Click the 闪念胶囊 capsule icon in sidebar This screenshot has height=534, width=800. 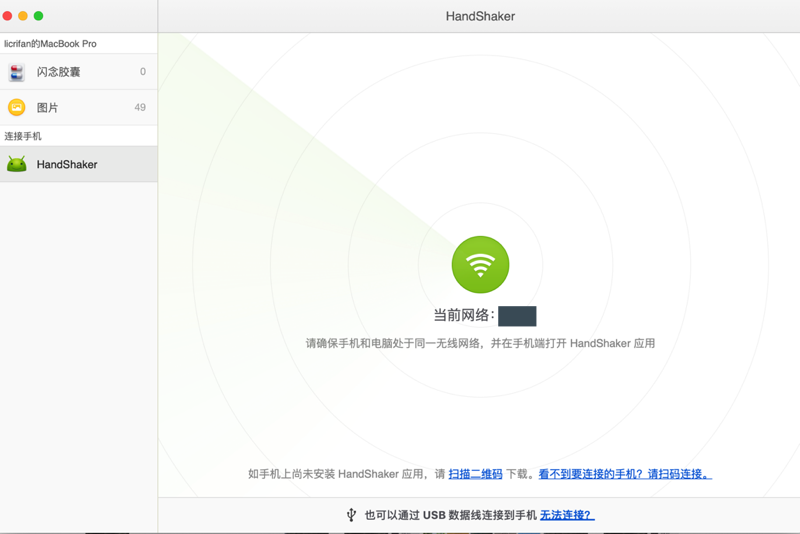tap(17, 72)
